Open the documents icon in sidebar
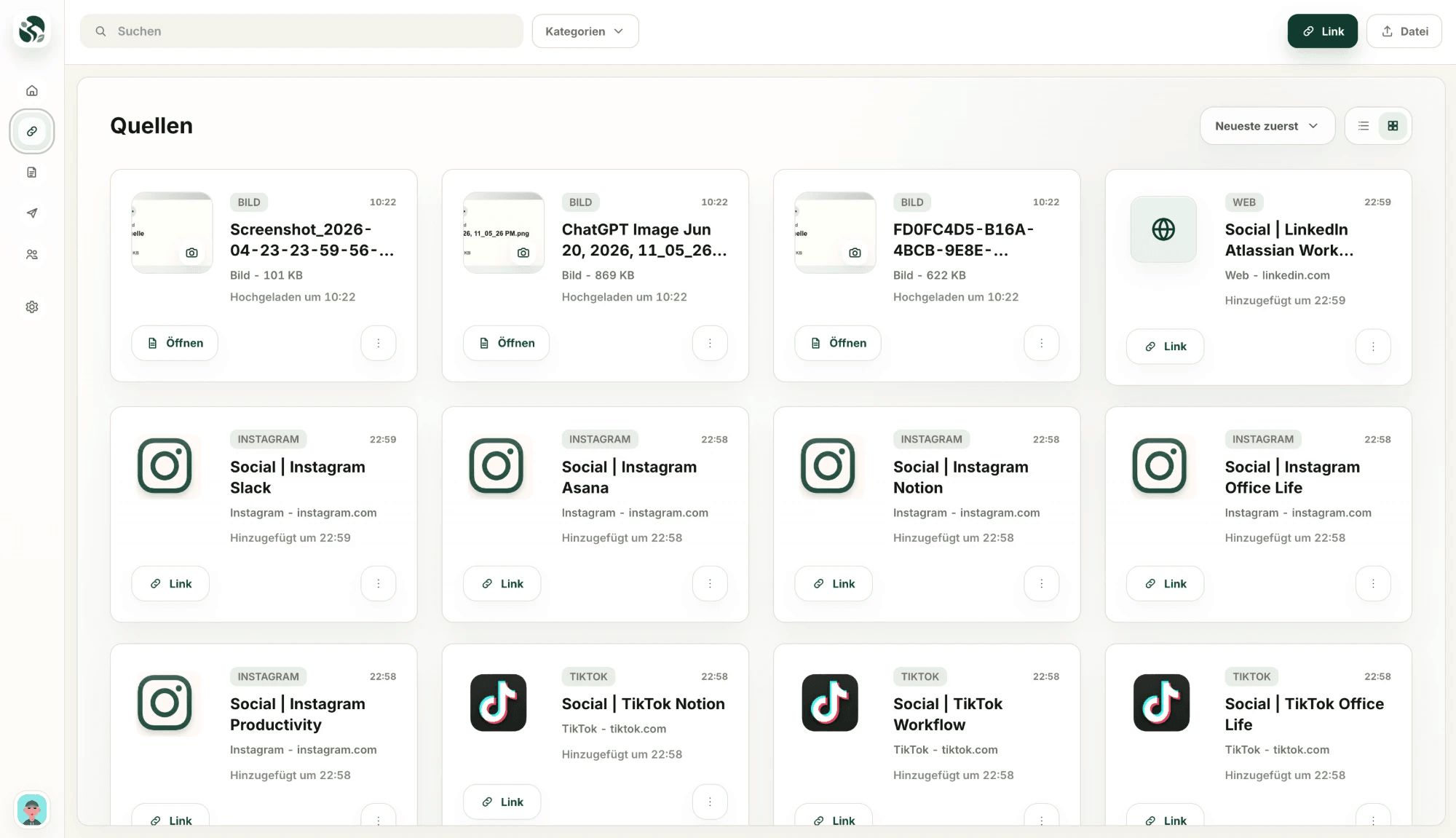The image size is (1456, 838). pyautogui.click(x=32, y=173)
